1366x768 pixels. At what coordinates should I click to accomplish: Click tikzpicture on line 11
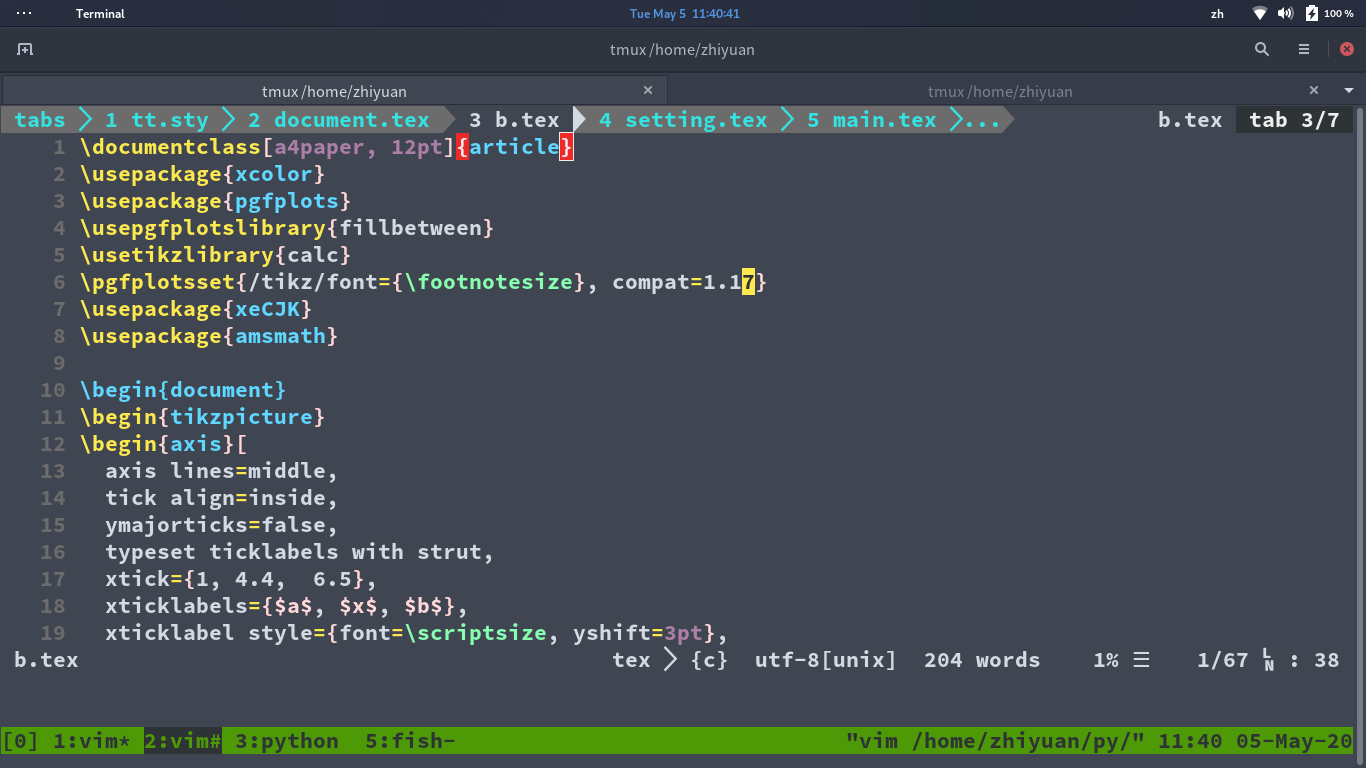(241, 417)
